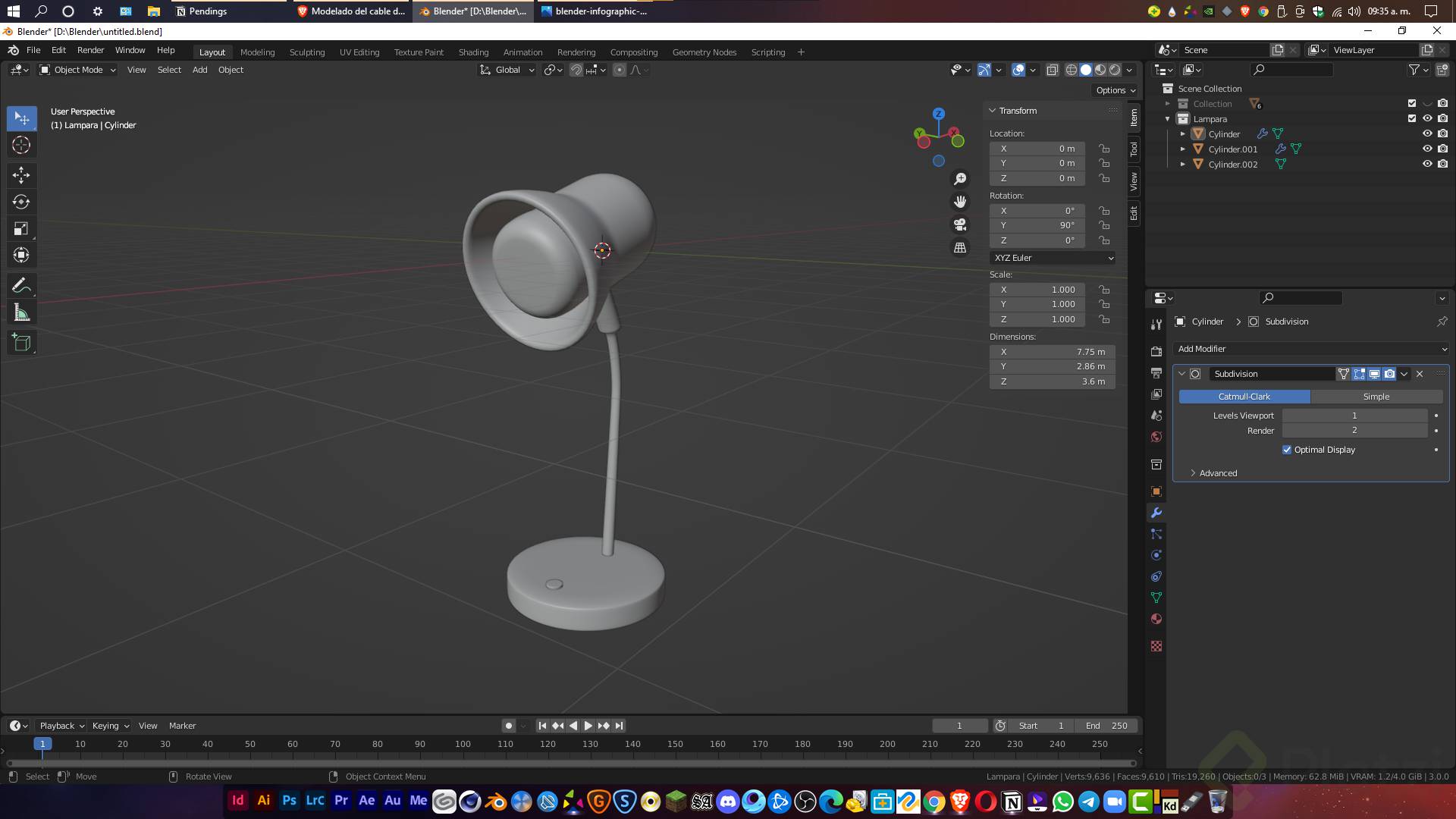Select the Simple subdivision type

pos(1376,397)
